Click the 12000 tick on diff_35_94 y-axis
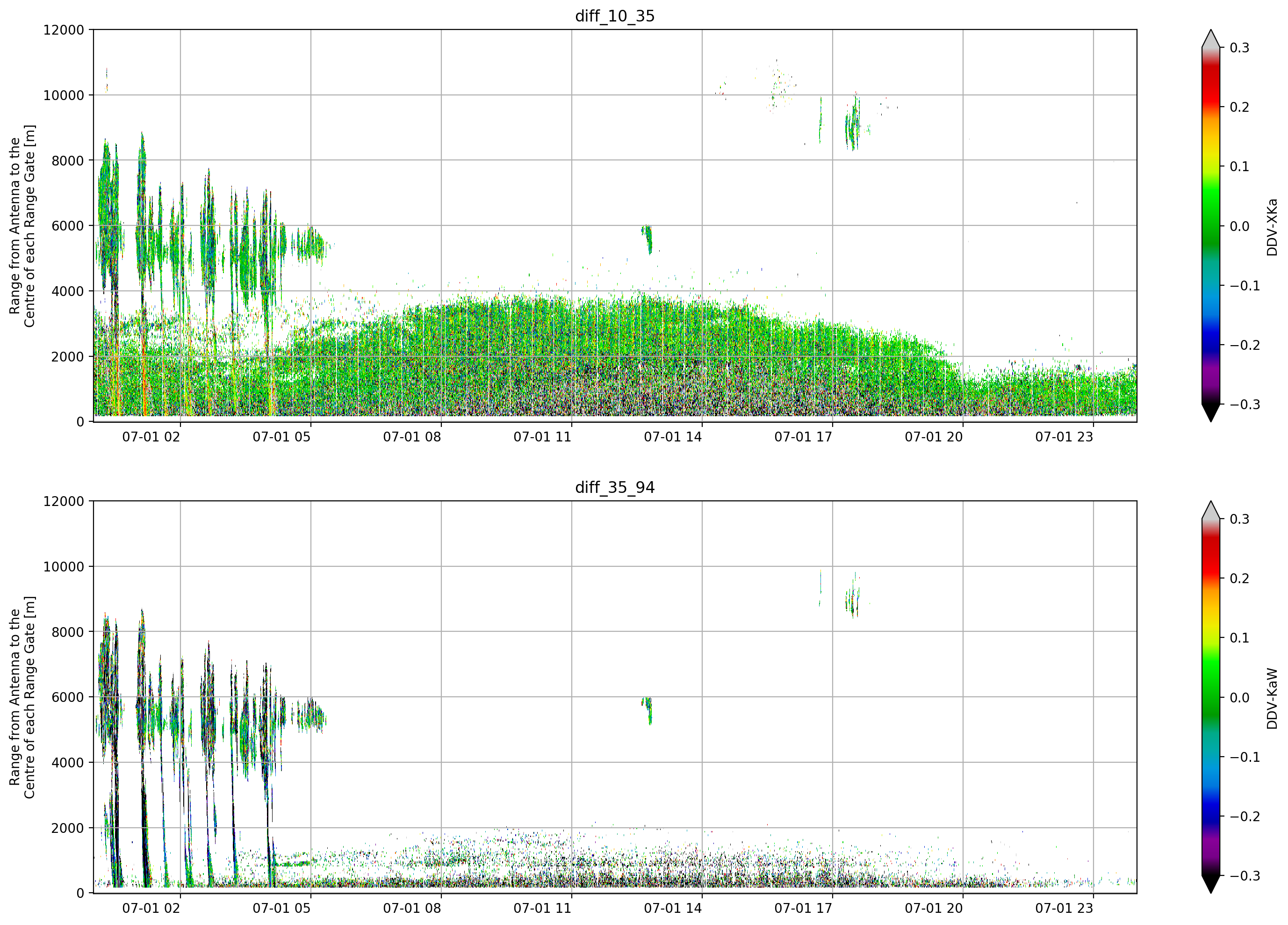This screenshot has height=925, width=1288. [64, 501]
